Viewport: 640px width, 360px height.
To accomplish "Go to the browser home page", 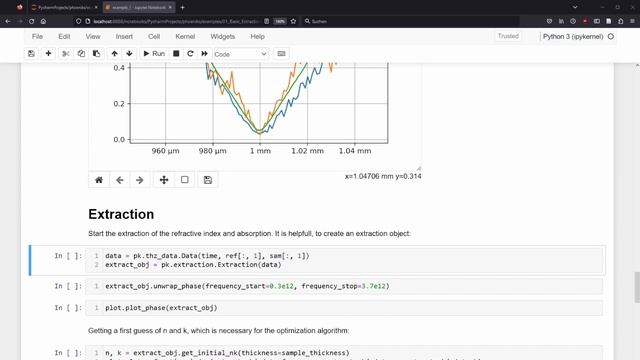I will click(43, 21).
